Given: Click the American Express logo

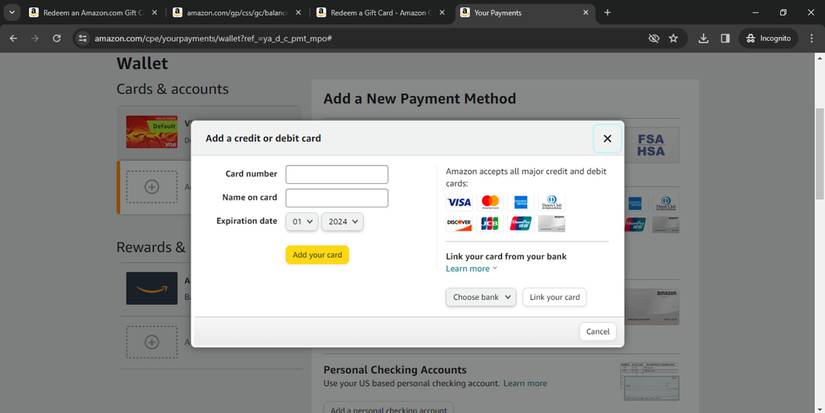Looking at the screenshot, I should [x=520, y=202].
